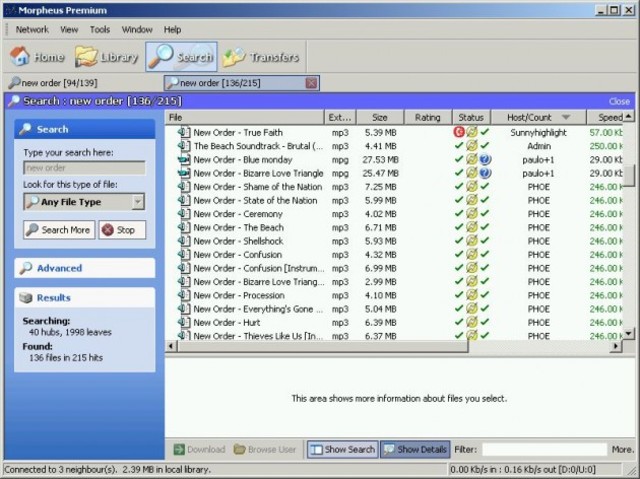Sort by the Size column header

(x=380, y=118)
